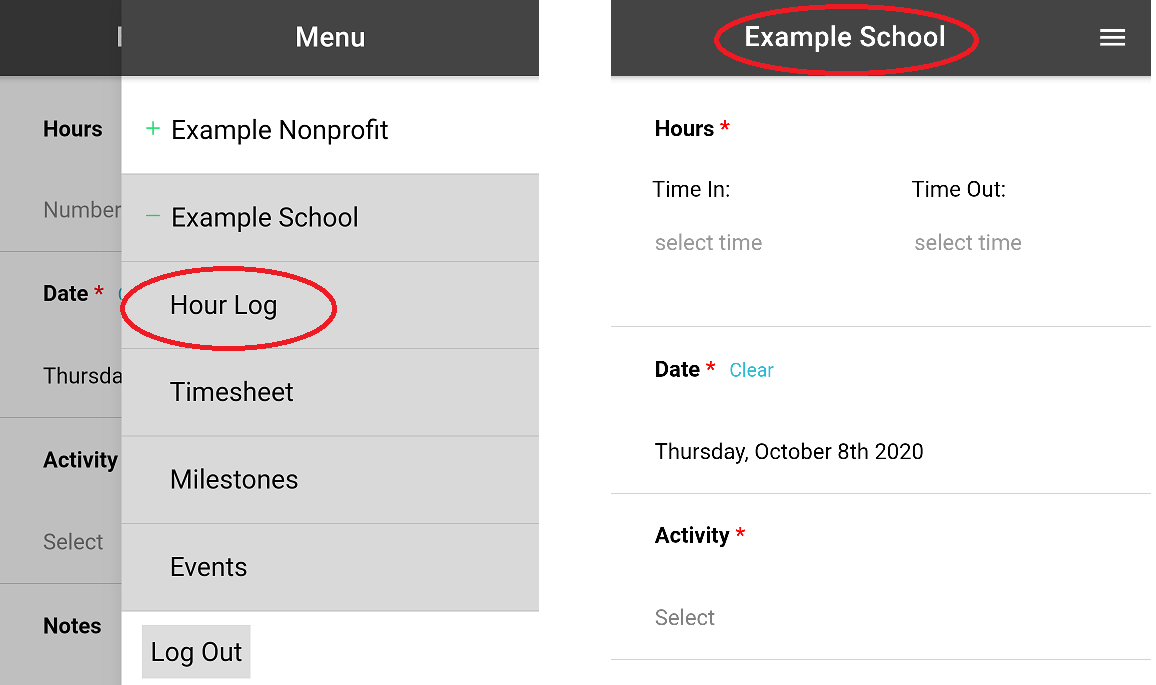Open the Thursday, October 8th 2020 date field
This screenshot has height=685, width=1156.
pos(788,451)
